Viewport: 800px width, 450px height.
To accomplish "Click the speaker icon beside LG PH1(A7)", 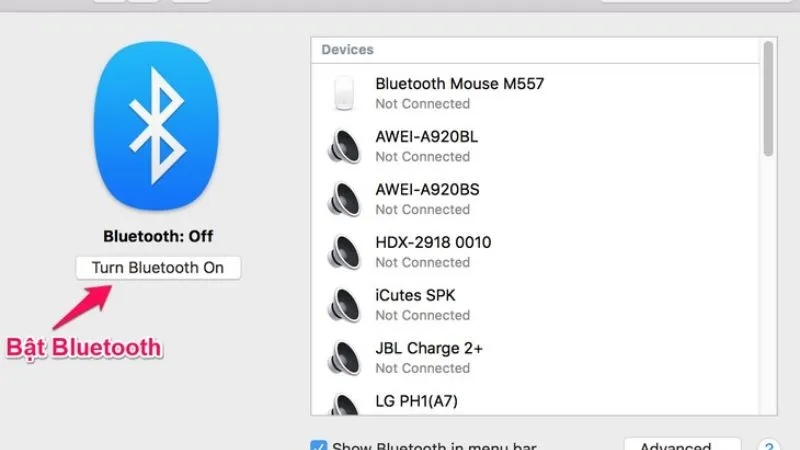I will [x=344, y=405].
